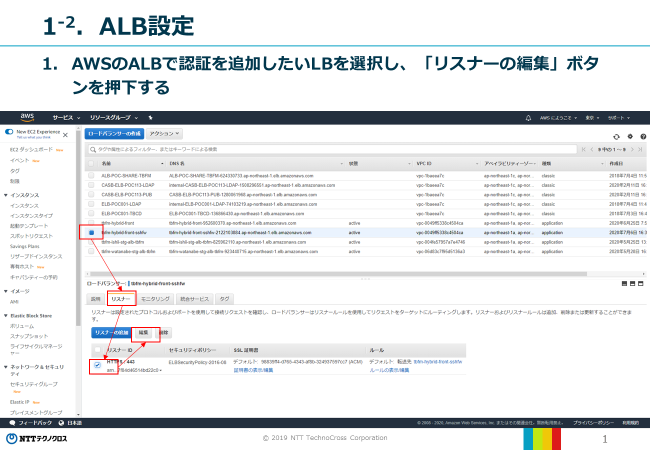Toggle the New EC2 Experience switch
The height and width of the screenshot is (450, 650).
[x=9, y=132]
